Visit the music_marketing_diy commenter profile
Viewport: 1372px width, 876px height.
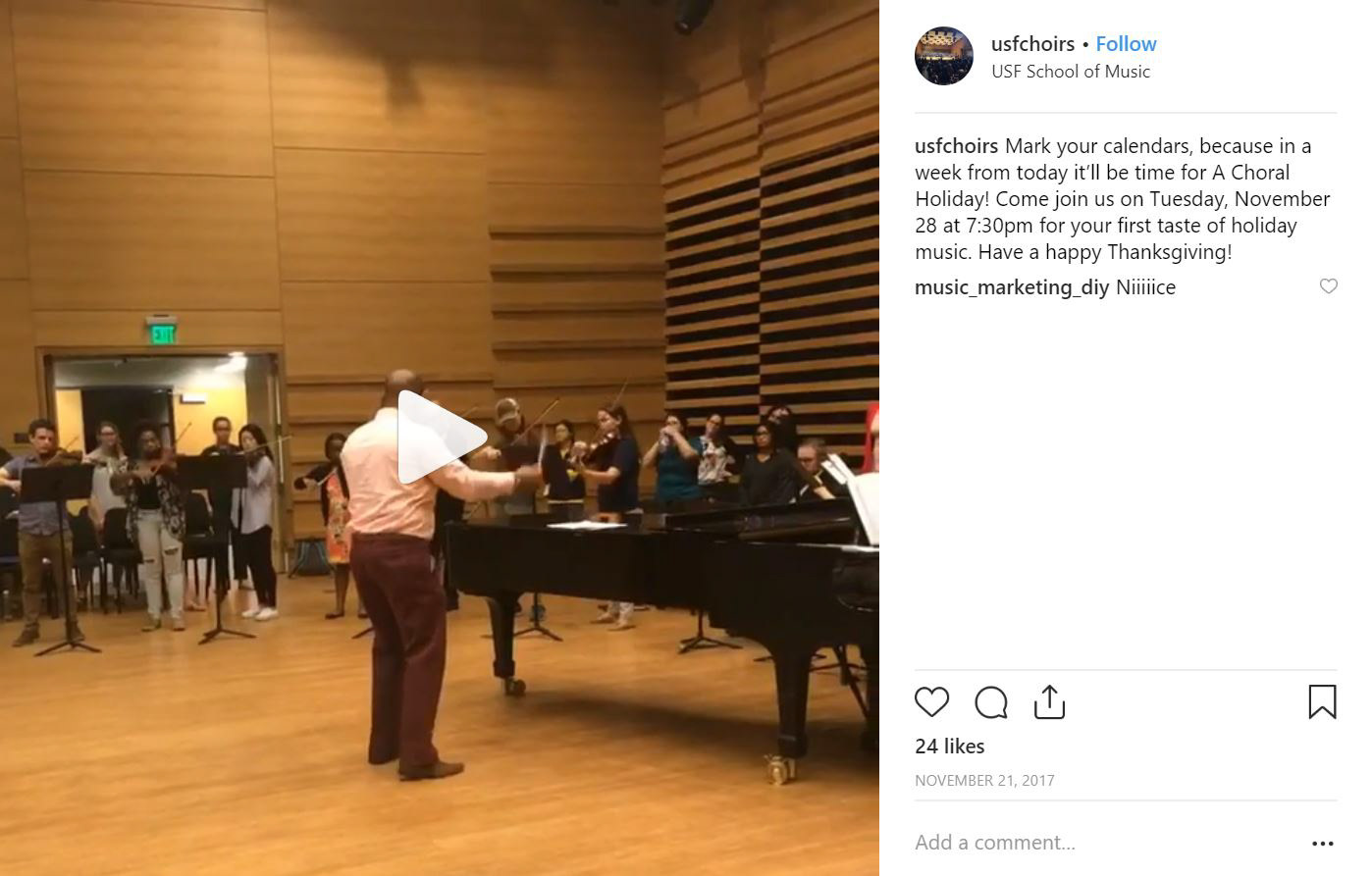click(1012, 287)
